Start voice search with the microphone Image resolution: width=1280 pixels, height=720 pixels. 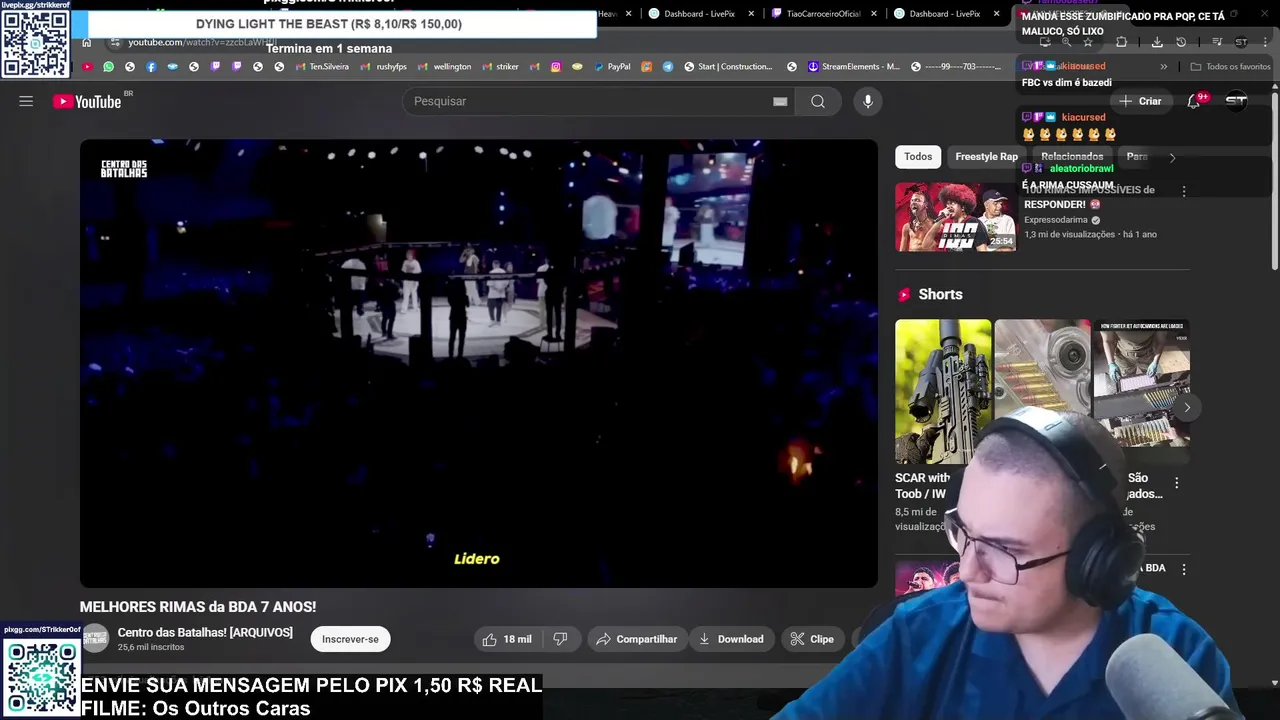[x=868, y=101]
